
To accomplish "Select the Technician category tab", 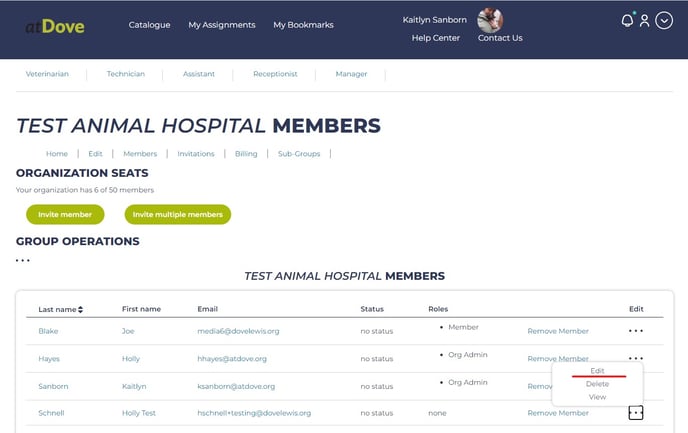I will [125, 74].
